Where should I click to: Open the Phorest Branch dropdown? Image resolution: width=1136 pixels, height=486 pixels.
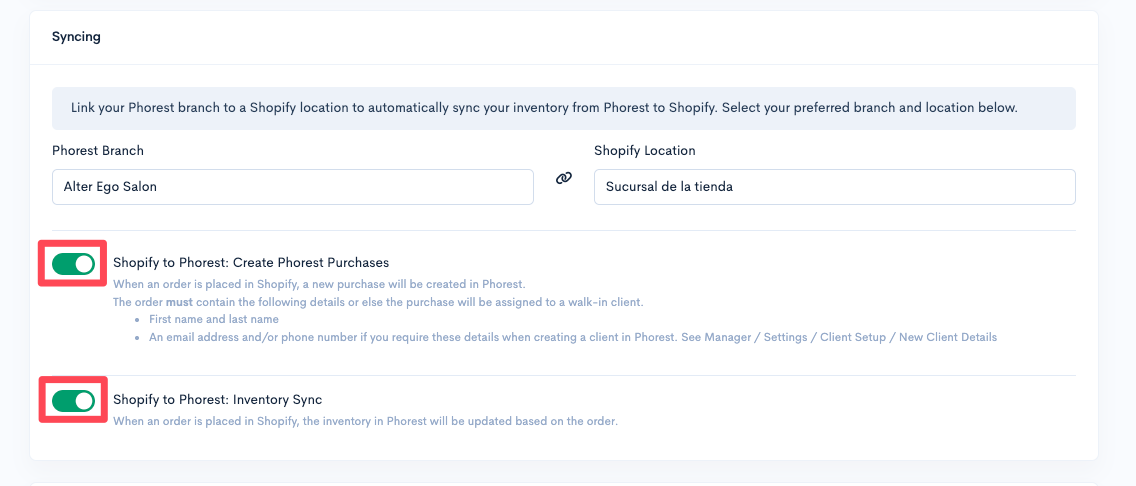(292, 187)
